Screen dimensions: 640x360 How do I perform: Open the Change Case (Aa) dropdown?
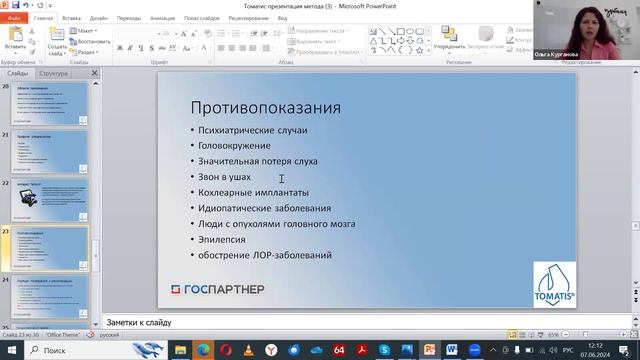click(187, 48)
